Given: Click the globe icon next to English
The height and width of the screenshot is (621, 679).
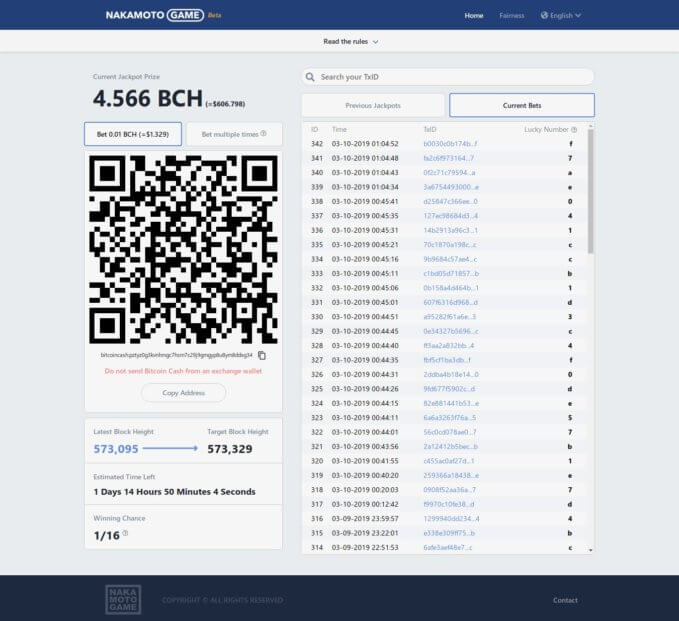Looking at the screenshot, I should click(544, 16).
